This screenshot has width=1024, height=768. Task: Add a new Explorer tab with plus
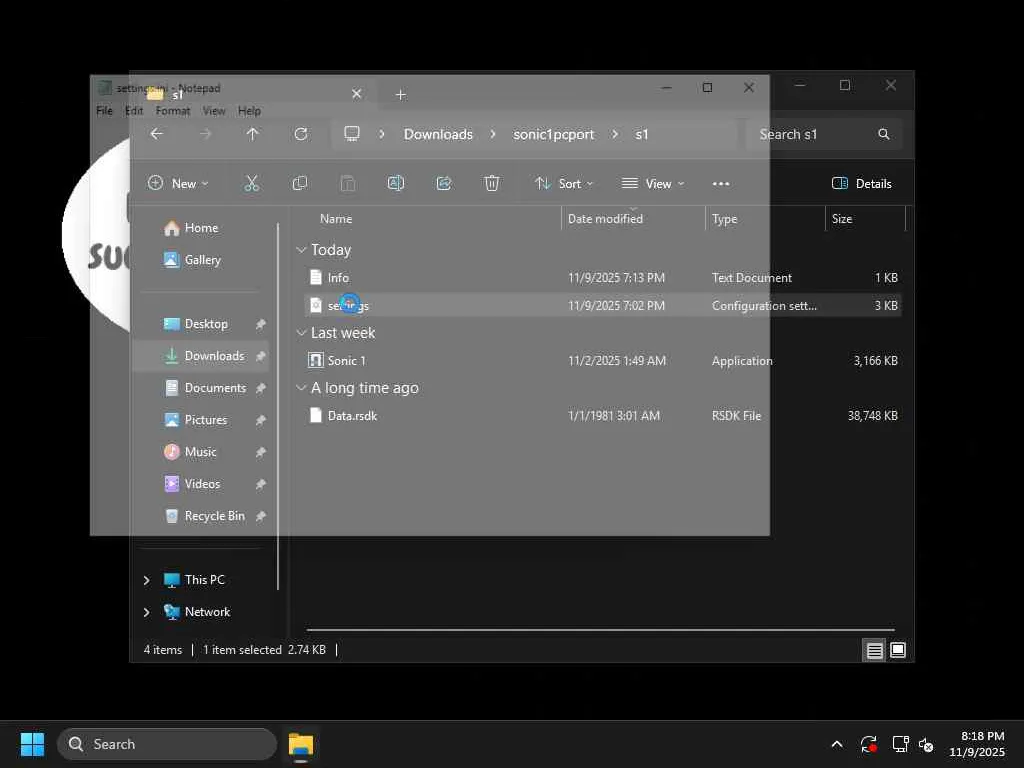(401, 95)
